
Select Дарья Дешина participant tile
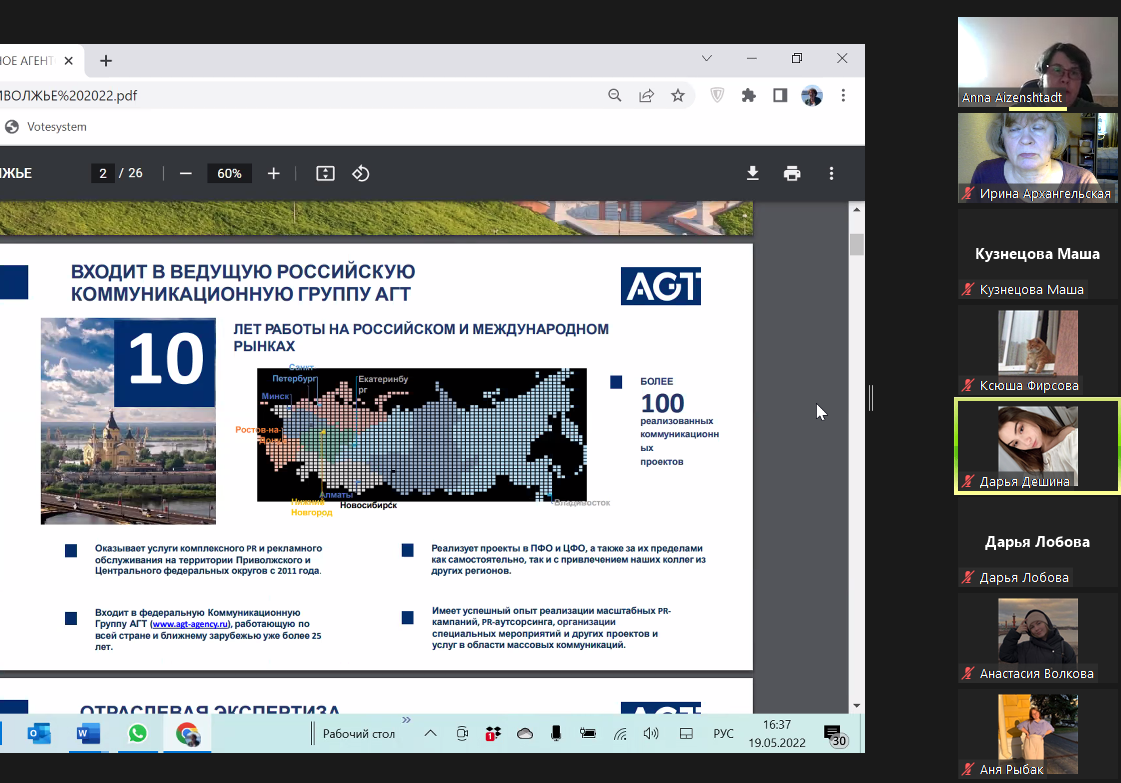1037,446
